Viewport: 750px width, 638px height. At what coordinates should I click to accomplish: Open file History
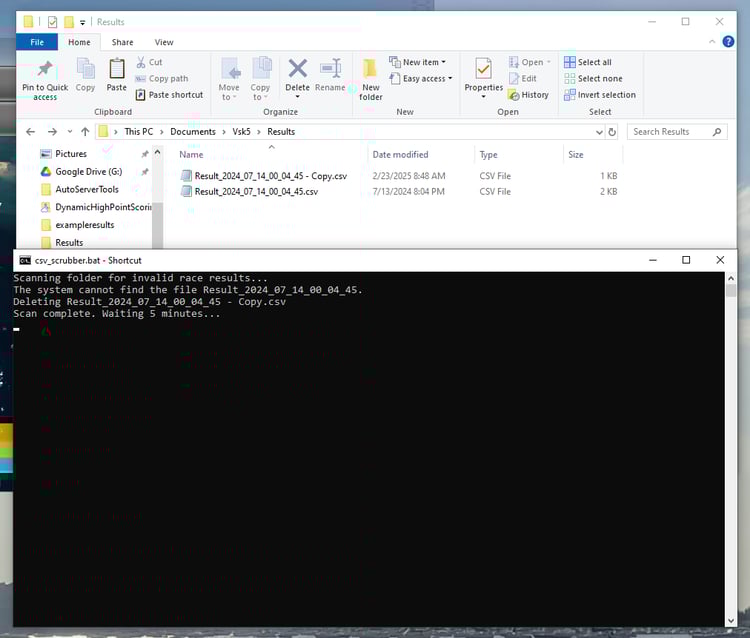(529, 95)
